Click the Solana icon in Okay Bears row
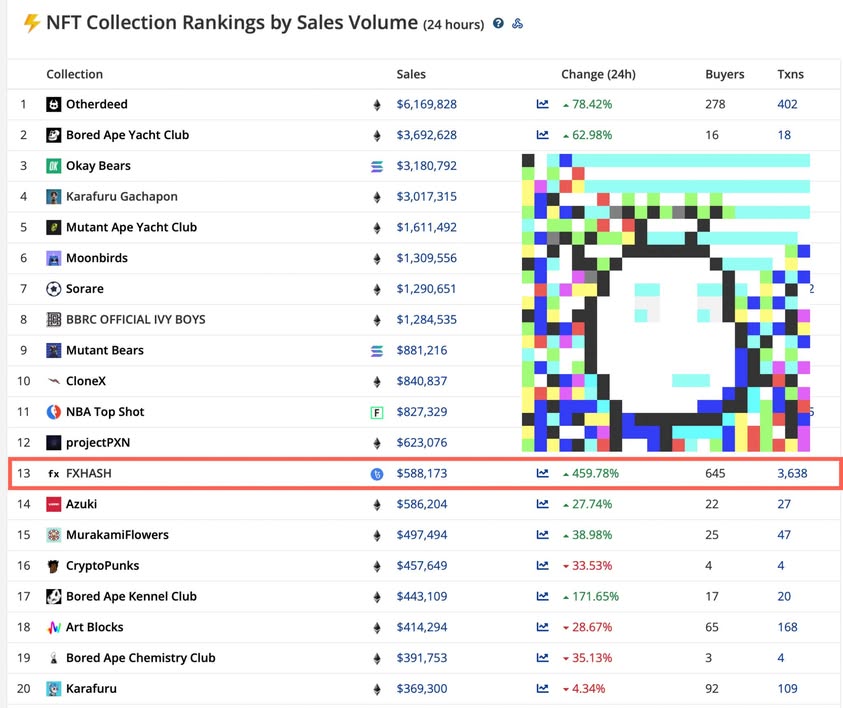This screenshot has height=708, width=843. pos(377,167)
